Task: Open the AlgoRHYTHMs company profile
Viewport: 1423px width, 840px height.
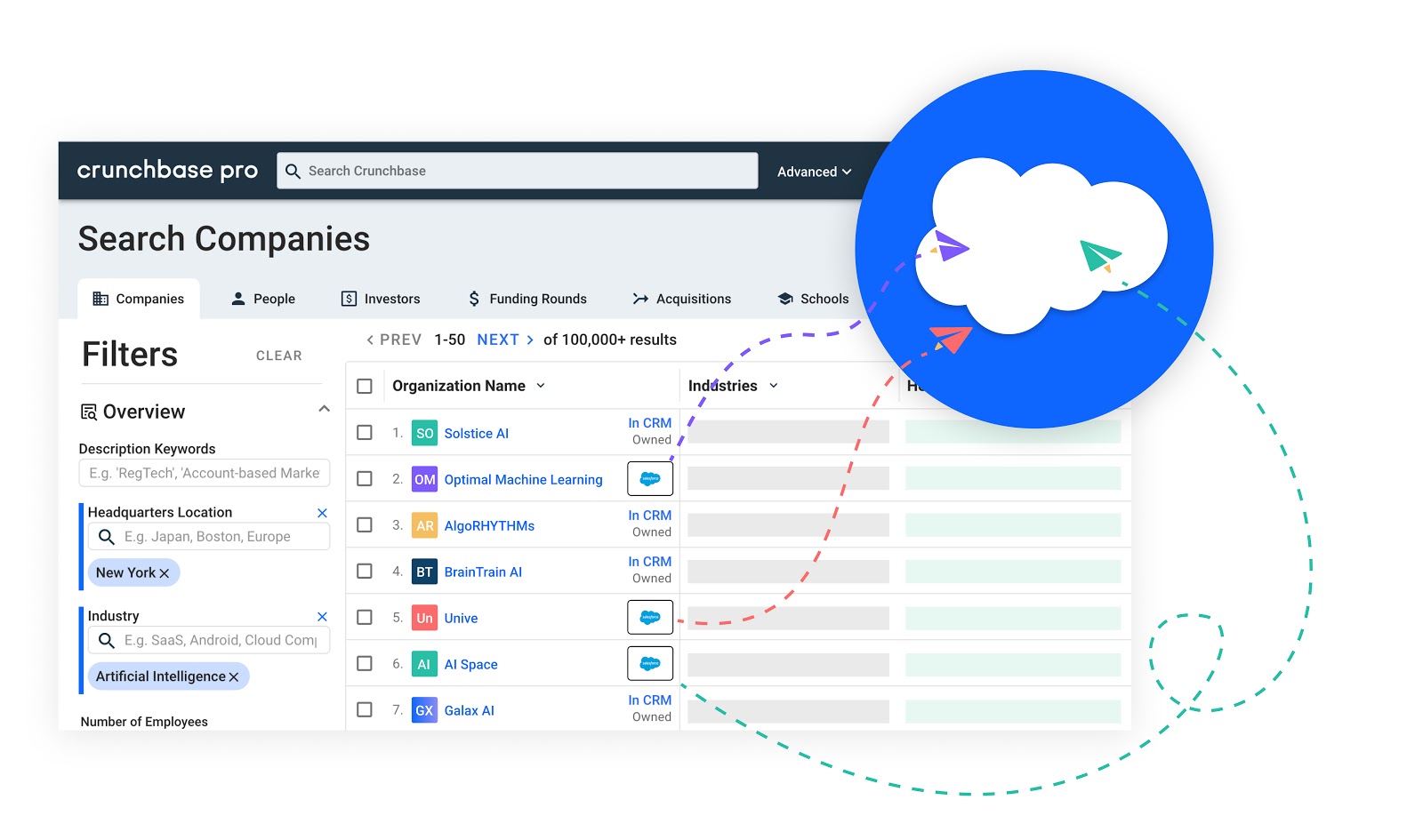Action: 489,526
